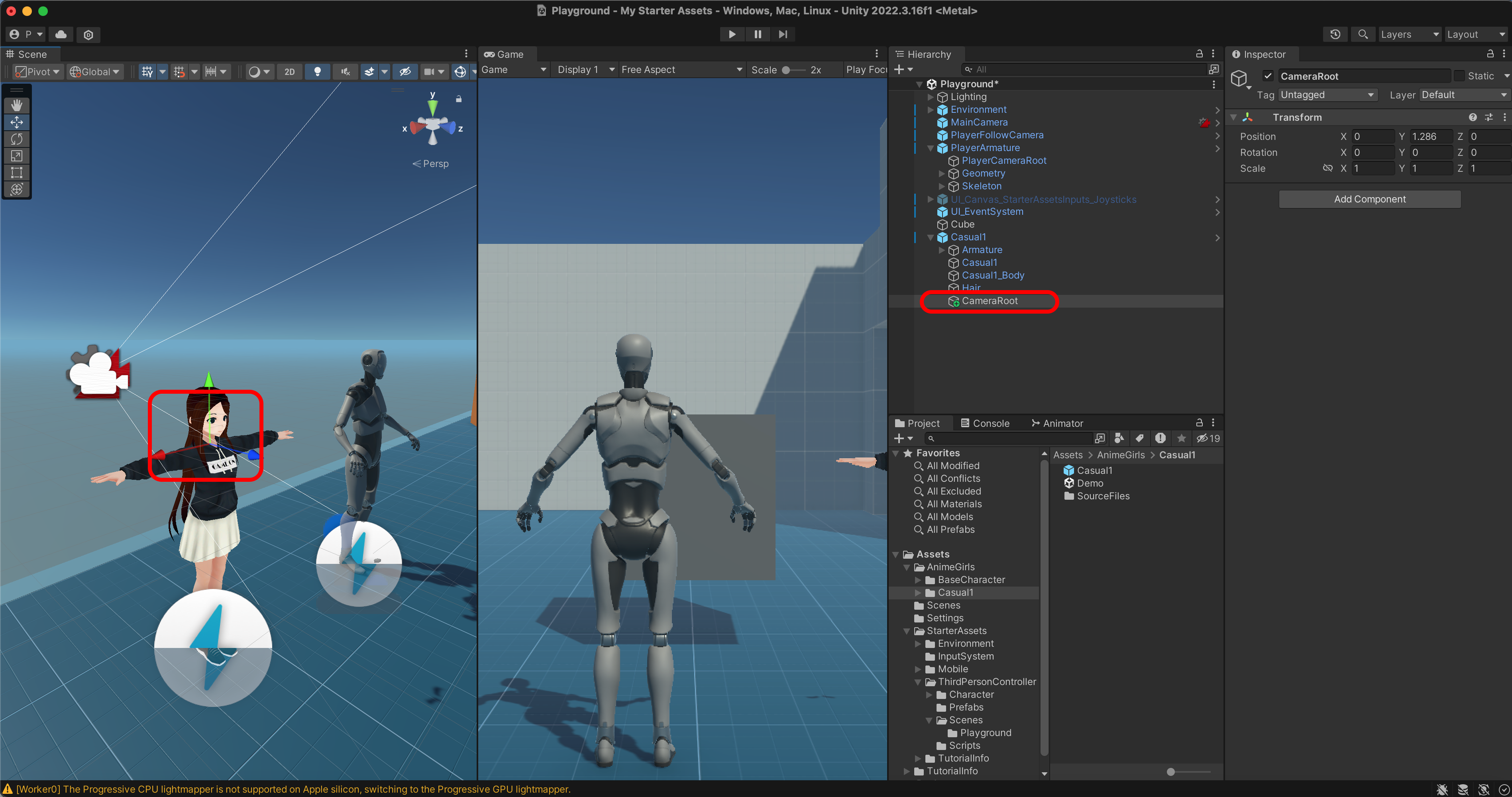Select the Scale tool
This screenshot has width=1512, height=797.
pyautogui.click(x=16, y=155)
